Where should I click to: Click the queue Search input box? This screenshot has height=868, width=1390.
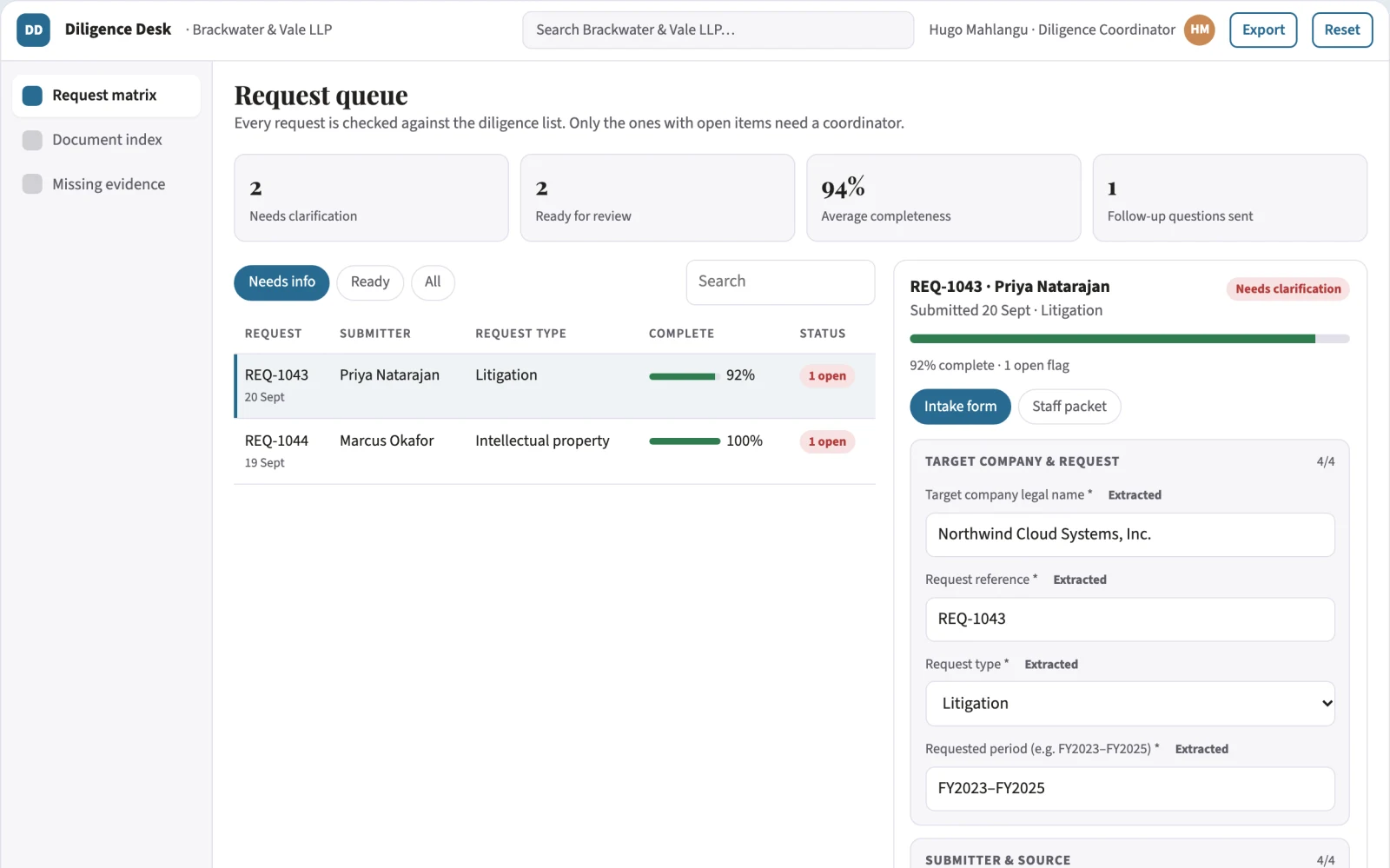pos(780,282)
